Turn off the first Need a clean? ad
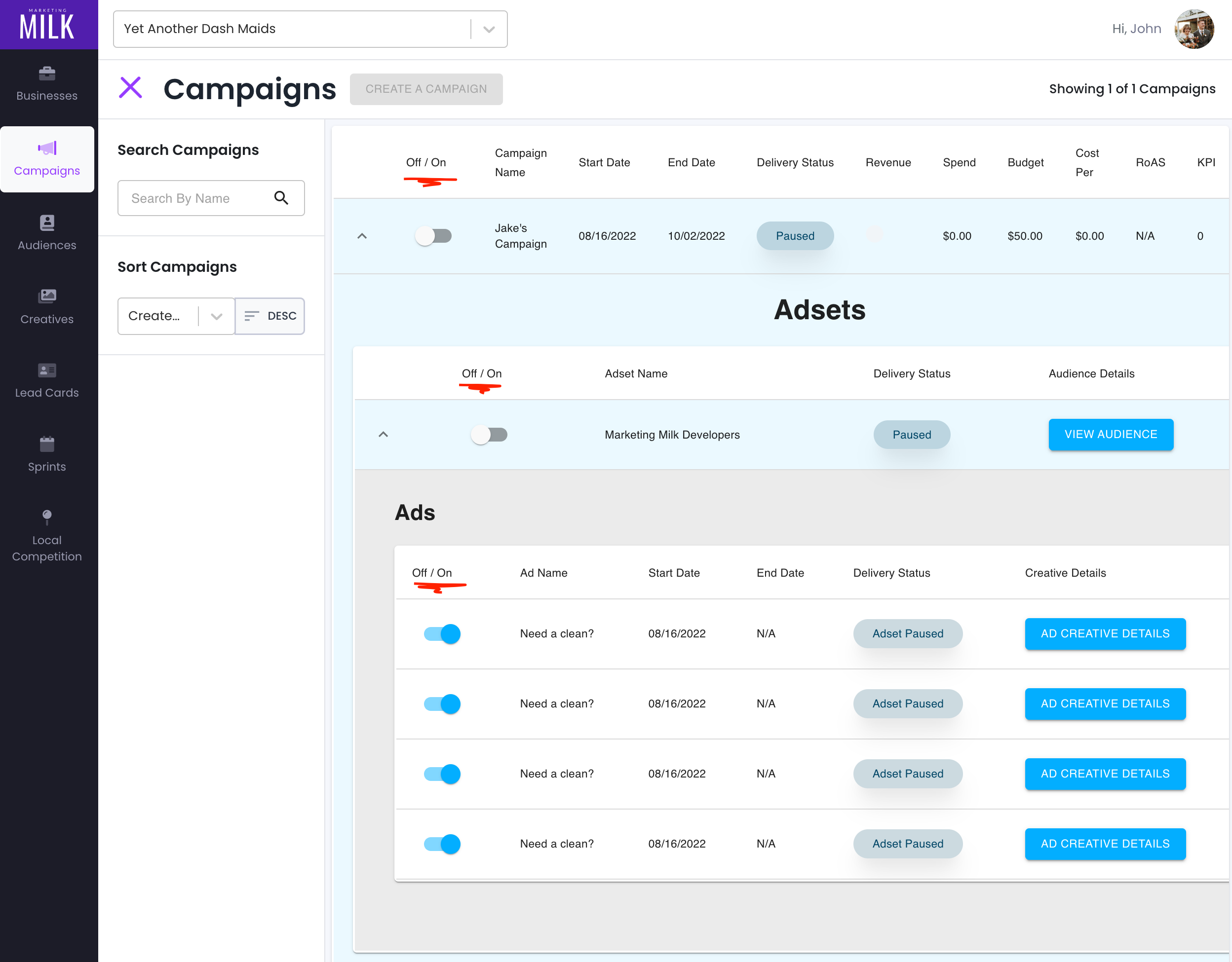This screenshot has height=962, width=1232. tap(442, 634)
